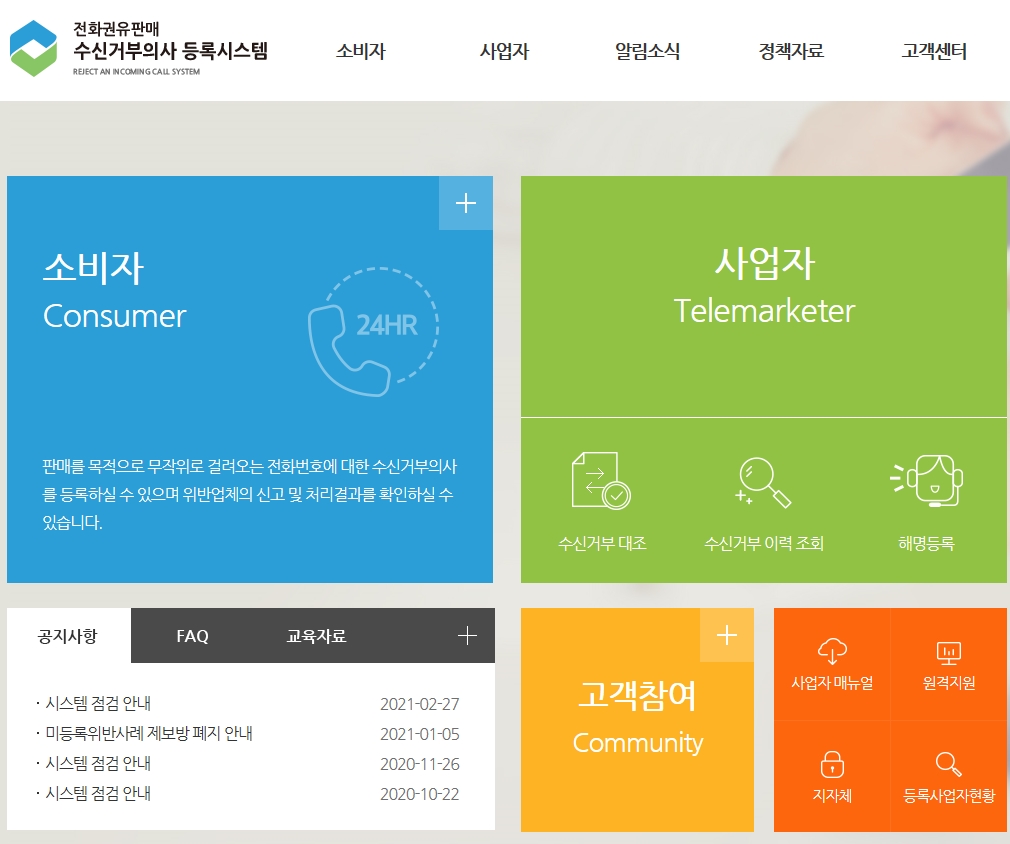1010x844 pixels.
Task: Click the monitor icon for 원격지원
Action: (x=949, y=653)
